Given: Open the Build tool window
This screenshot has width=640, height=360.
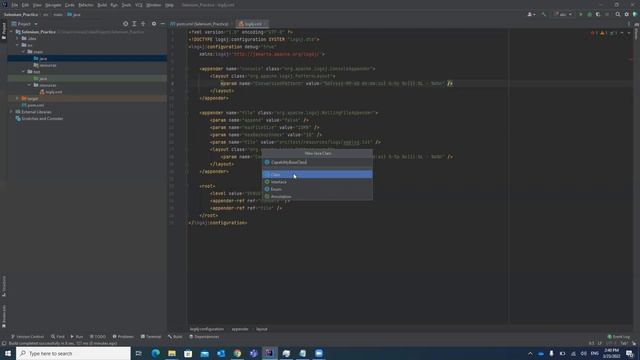Looking at the screenshot, I should pos(176,337).
